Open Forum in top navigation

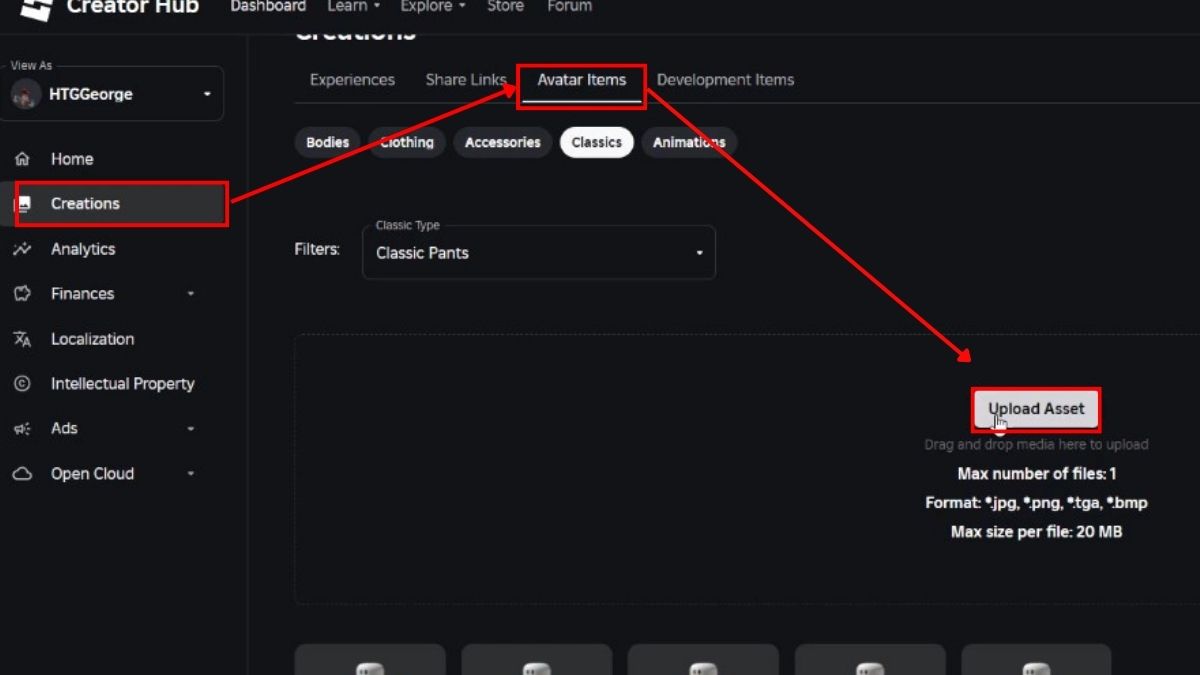point(568,7)
